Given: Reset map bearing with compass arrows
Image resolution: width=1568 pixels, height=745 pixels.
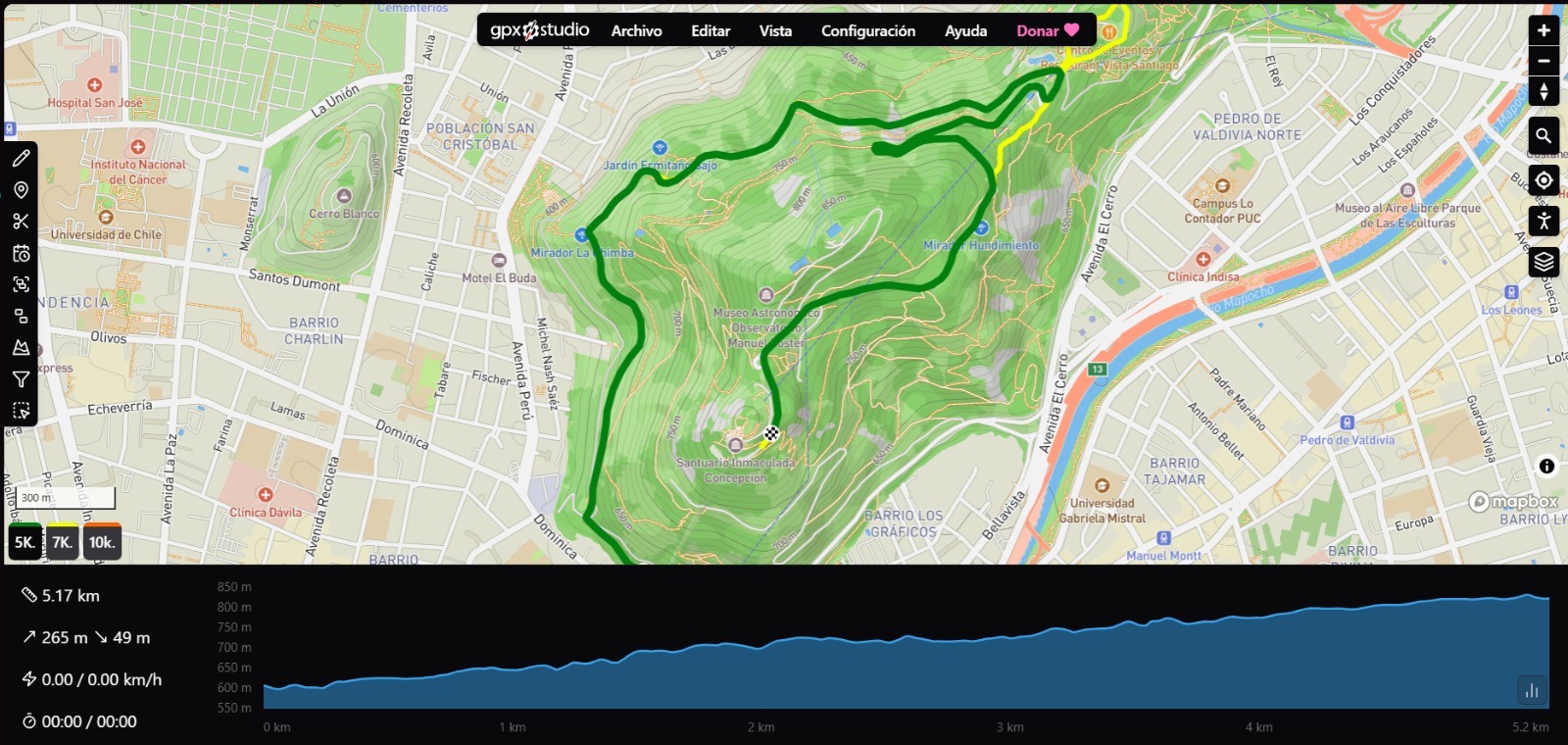Looking at the screenshot, I should (1543, 91).
